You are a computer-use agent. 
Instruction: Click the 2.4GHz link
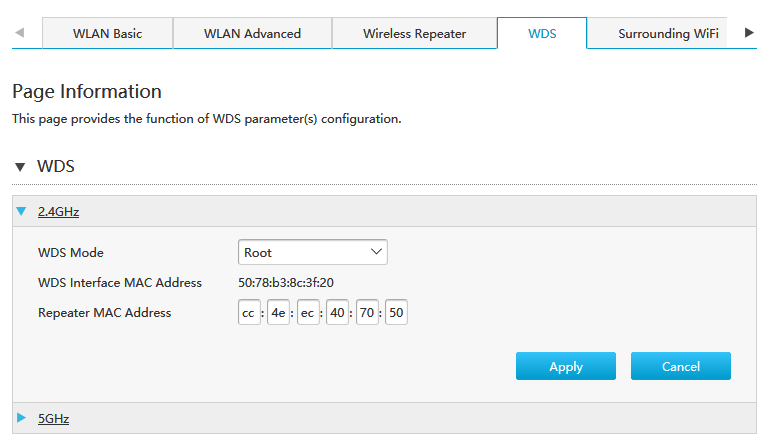[x=58, y=212]
